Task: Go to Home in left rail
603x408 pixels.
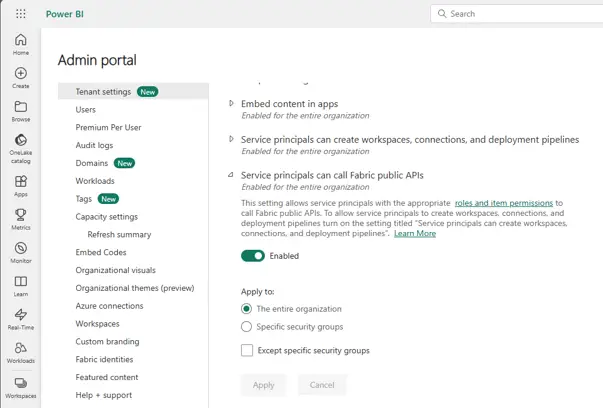Action: pos(21,44)
